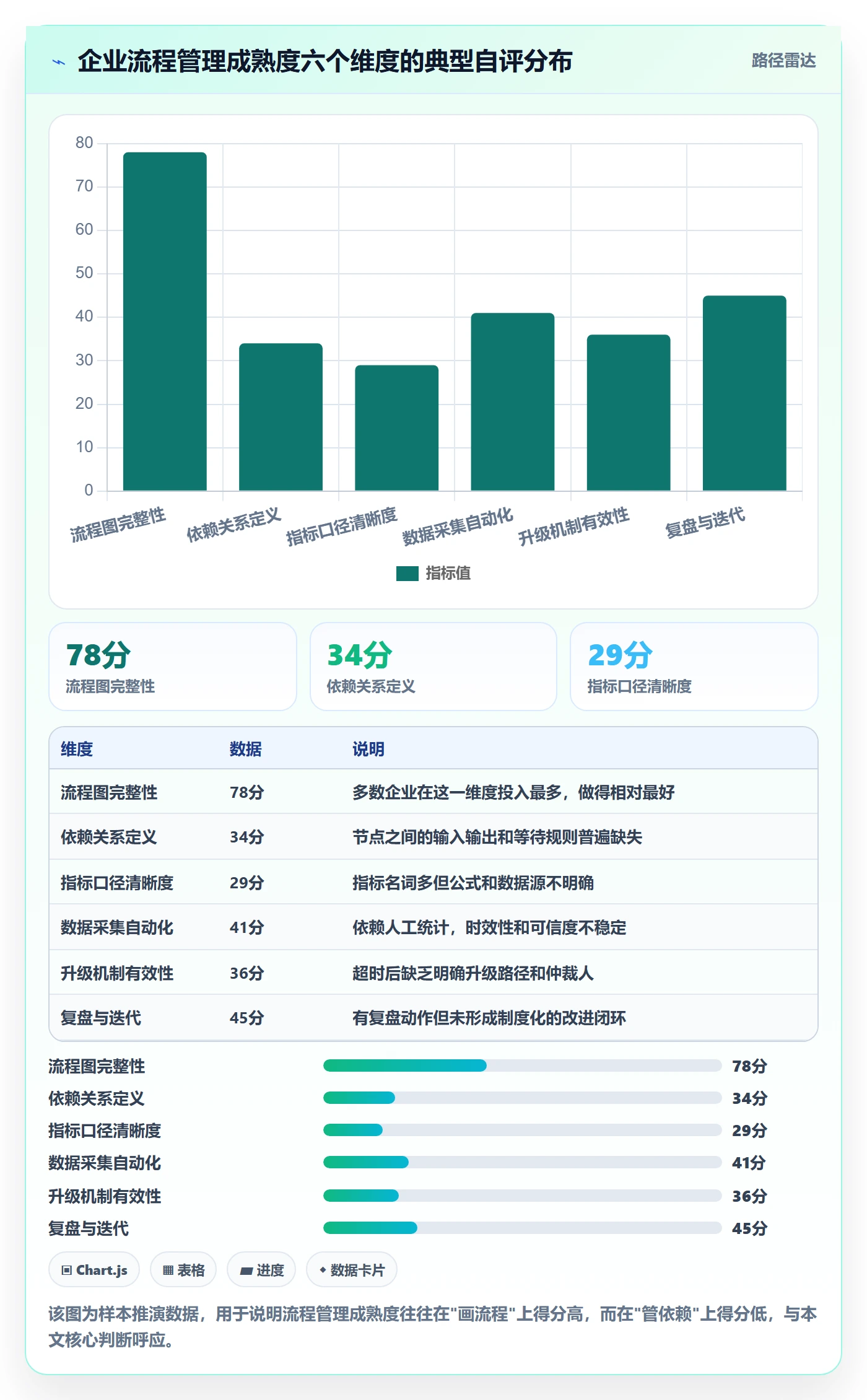Click the 数据采集自动化 progress bar showing 41分

(x=523, y=1162)
